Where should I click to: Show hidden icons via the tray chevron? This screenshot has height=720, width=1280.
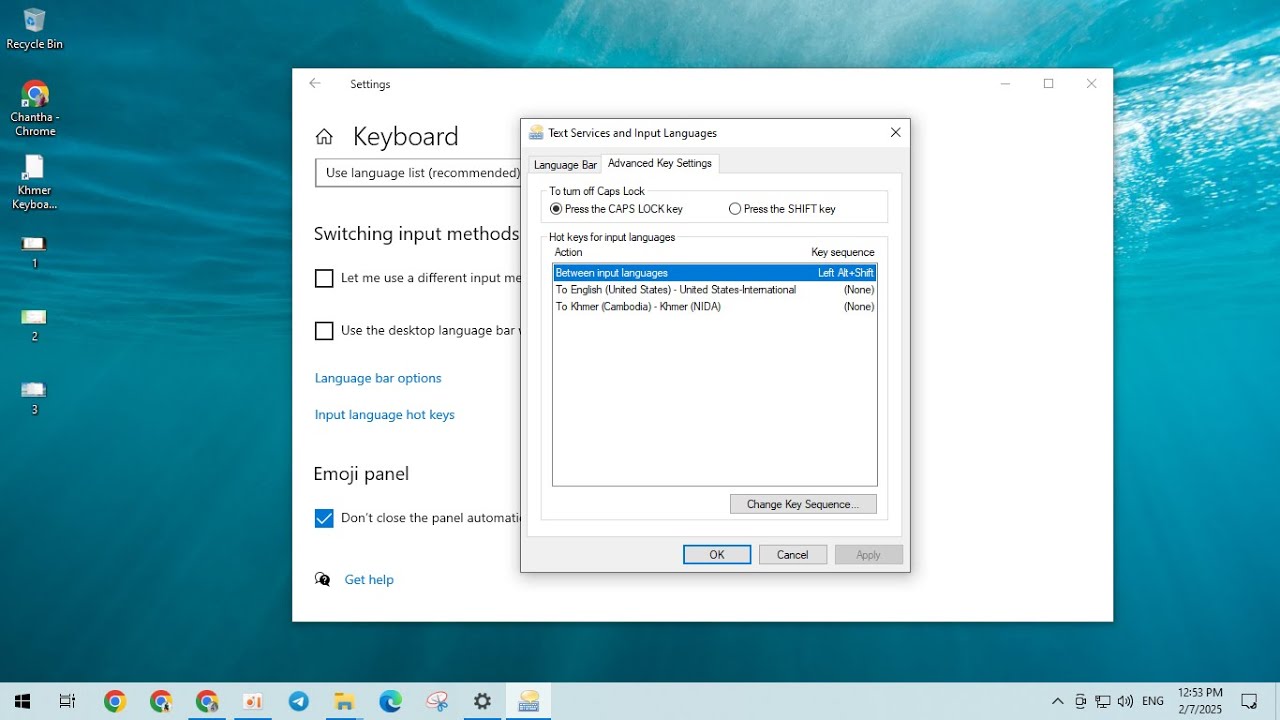point(1058,701)
